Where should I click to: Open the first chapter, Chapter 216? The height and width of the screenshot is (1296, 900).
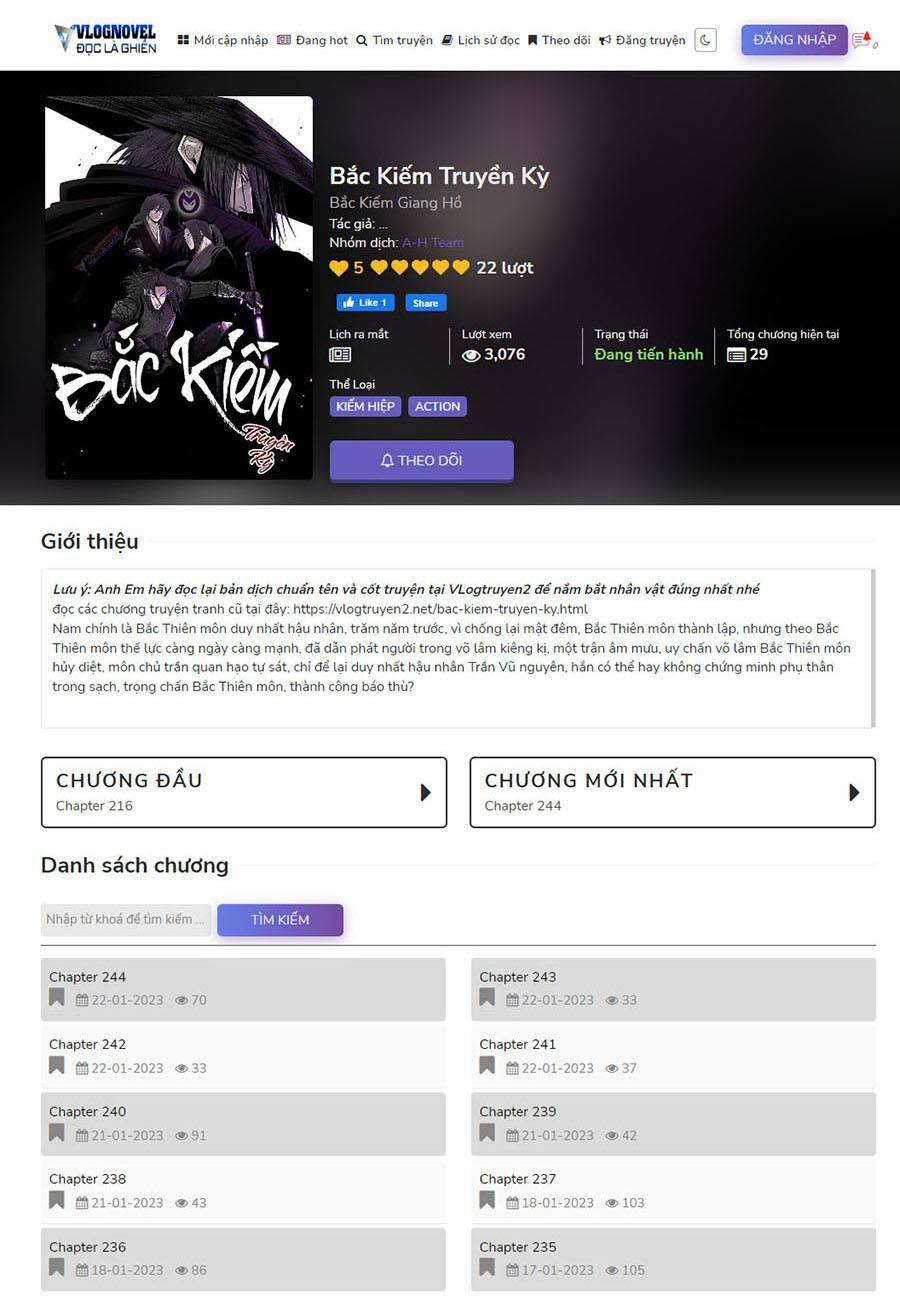coord(244,792)
